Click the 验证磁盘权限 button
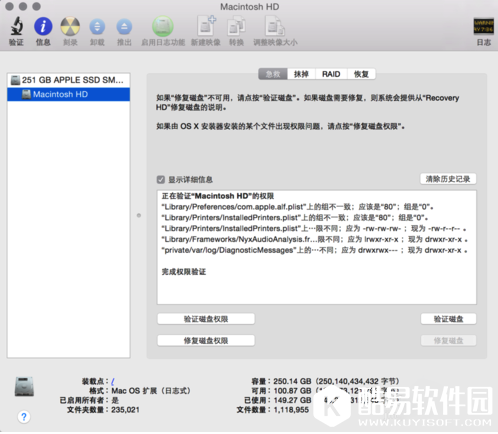 [206, 319]
